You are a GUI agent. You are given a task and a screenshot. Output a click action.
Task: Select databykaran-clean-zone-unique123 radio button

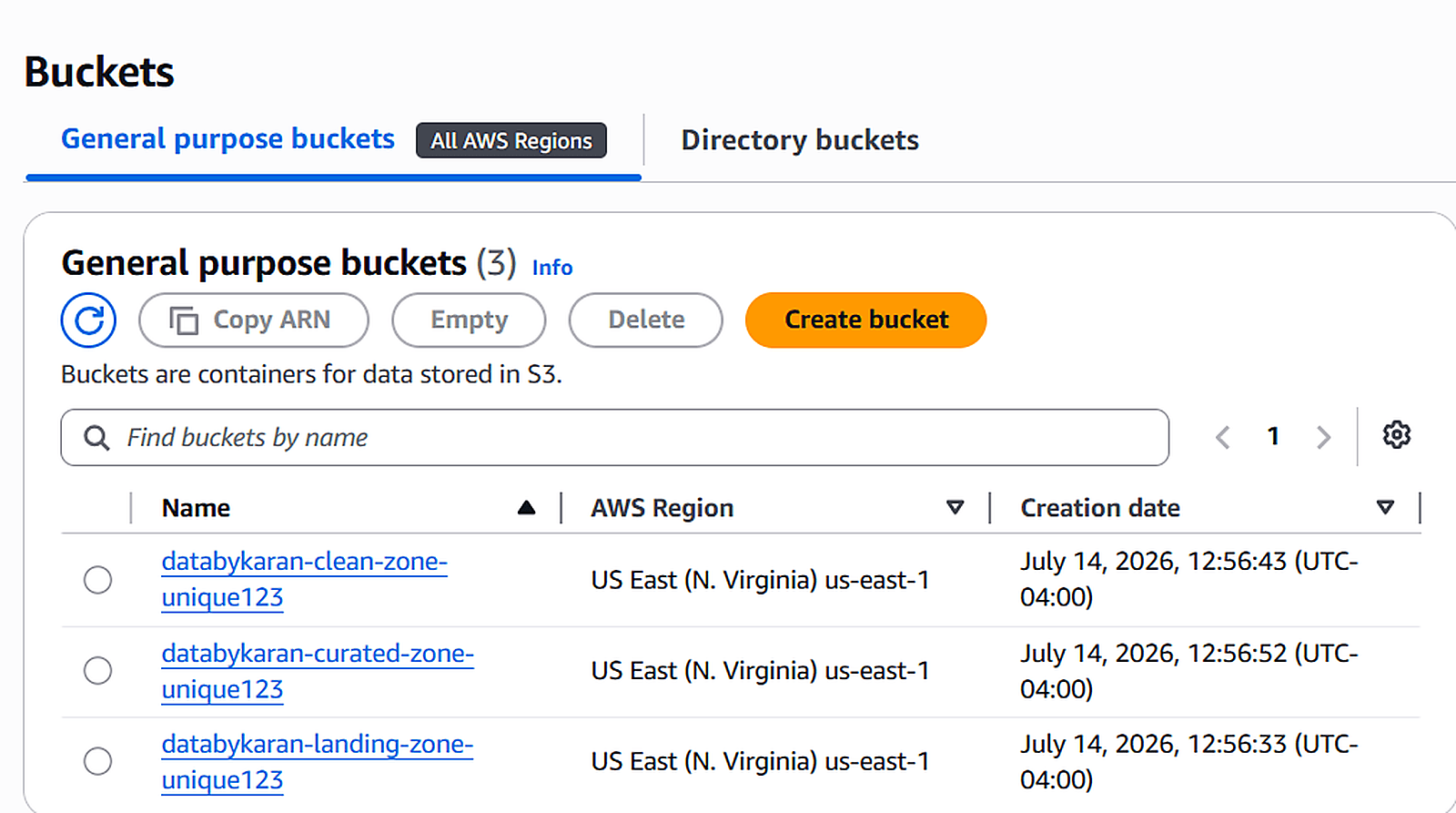click(97, 580)
